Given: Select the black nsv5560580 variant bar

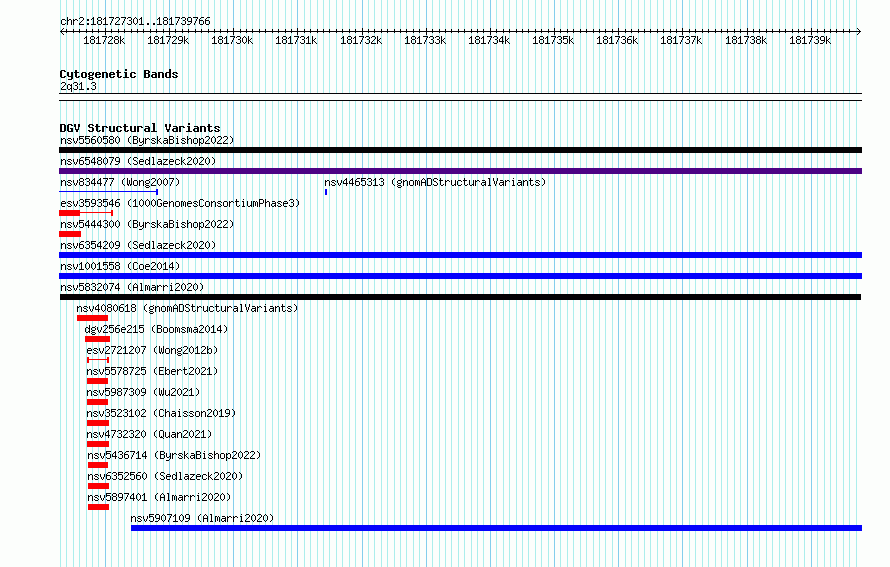Looking at the screenshot, I should (x=460, y=150).
